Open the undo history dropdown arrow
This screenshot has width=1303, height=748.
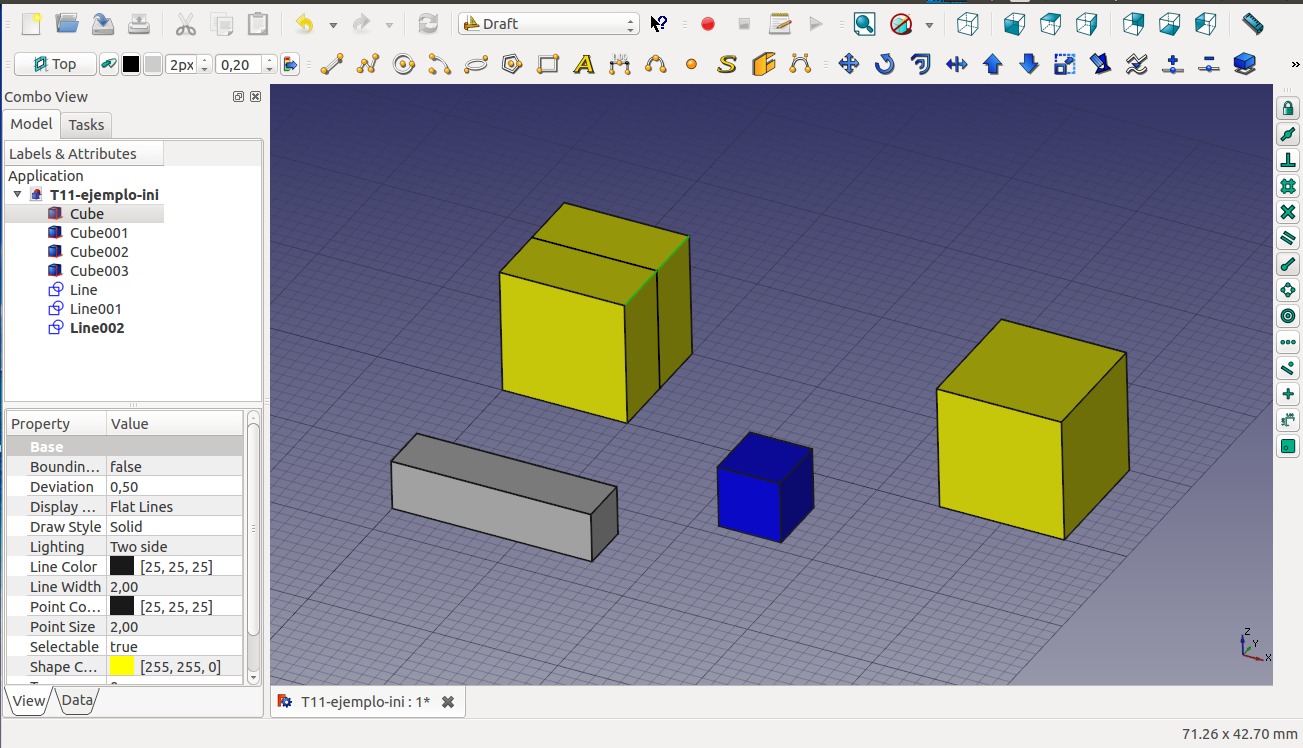333,25
